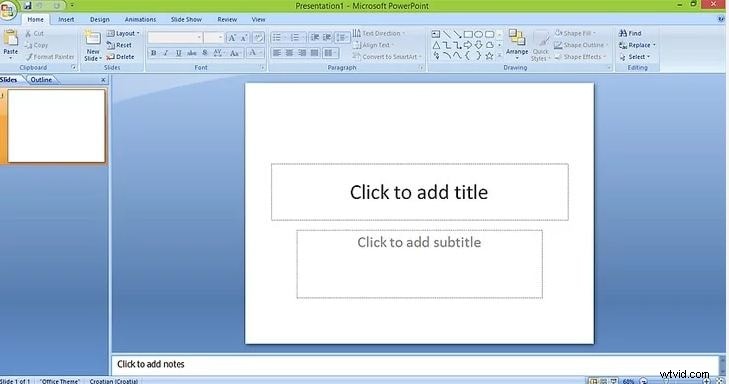Click Decrease List Level icon
The width and height of the screenshot is (729, 384).
click(x=315, y=37)
